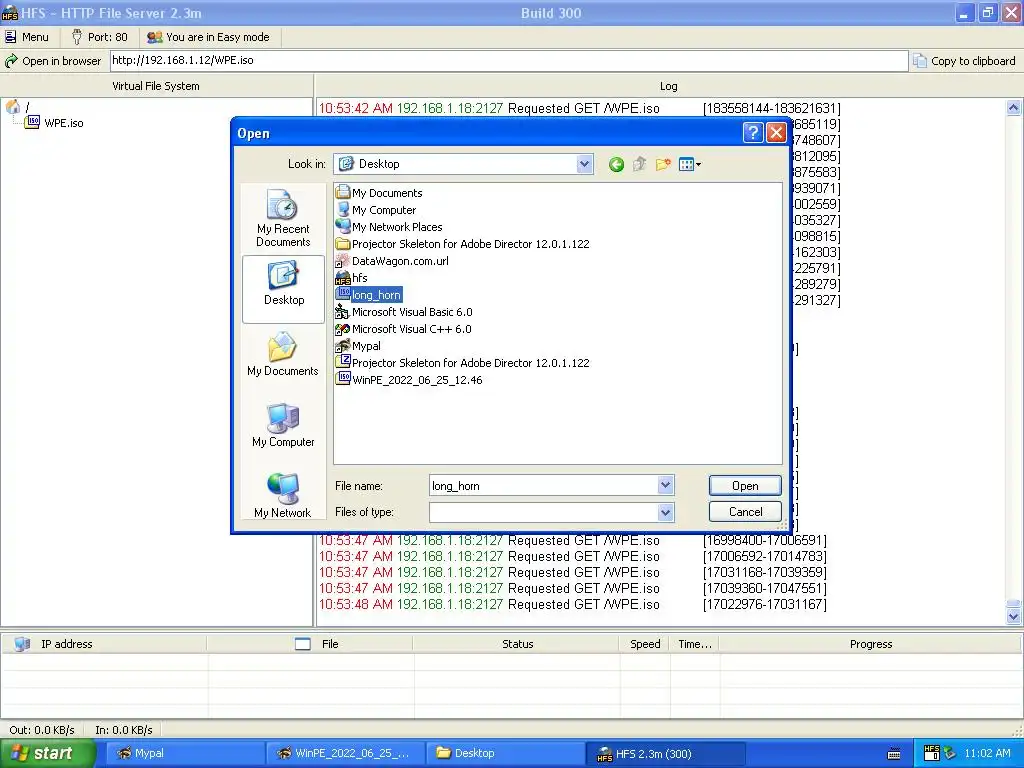
Task: Open the HFS Menu button
Action: click(x=27, y=37)
